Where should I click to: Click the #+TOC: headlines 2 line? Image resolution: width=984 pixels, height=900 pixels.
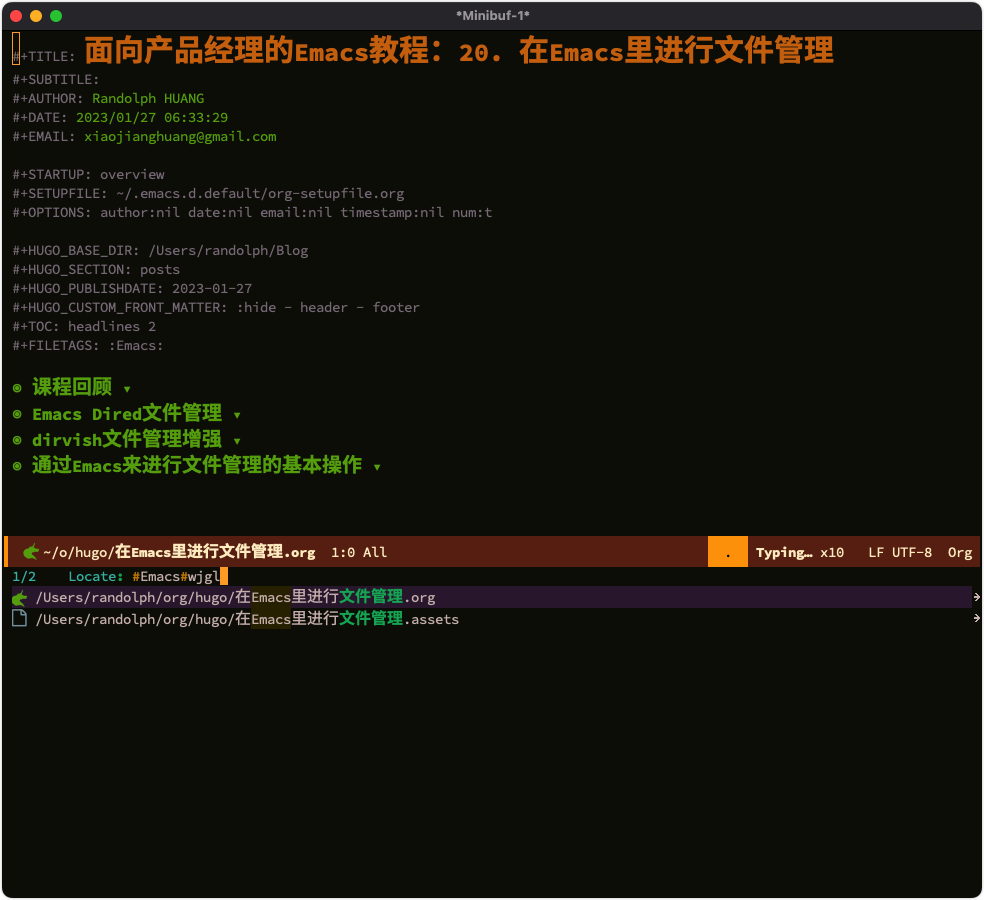click(84, 326)
